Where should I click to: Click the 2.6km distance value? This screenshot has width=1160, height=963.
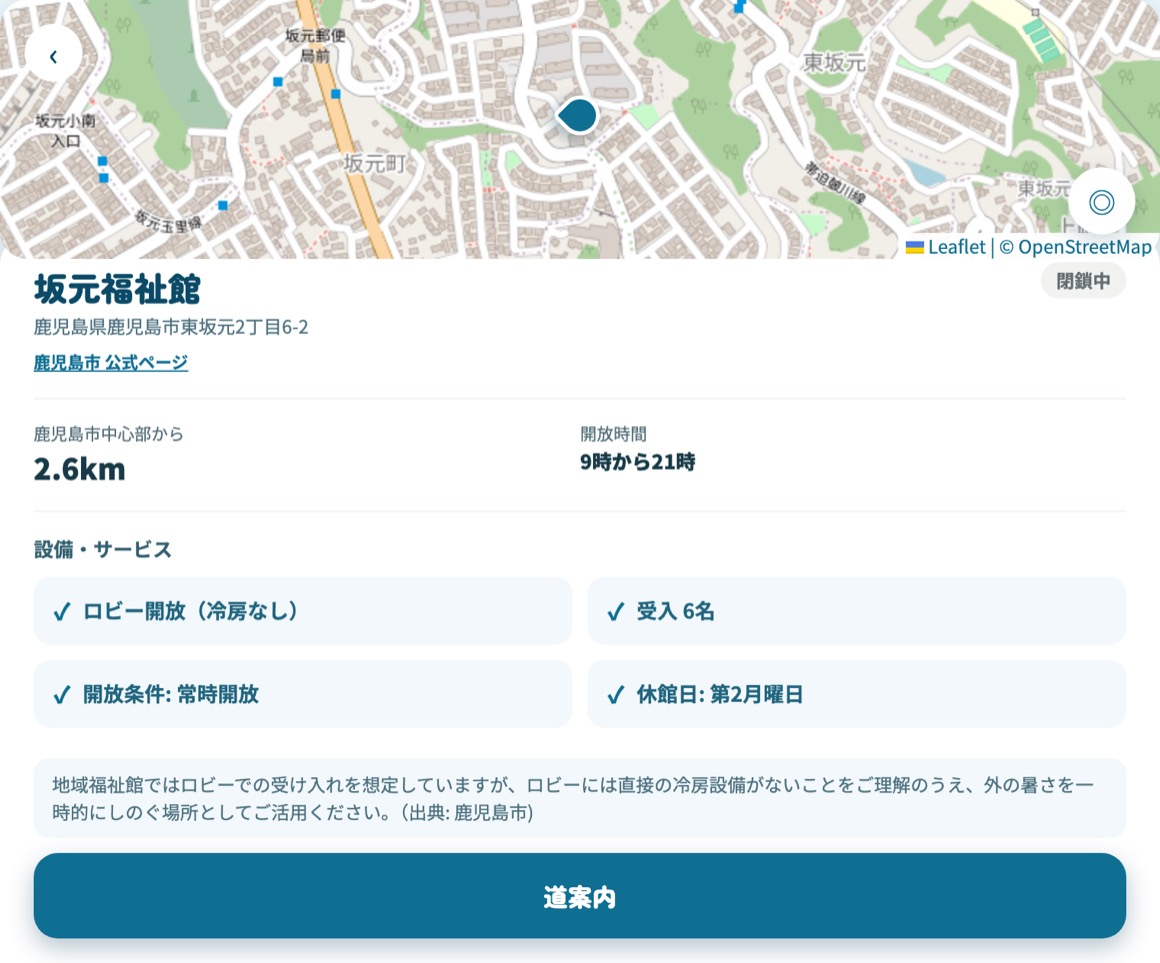click(79, 470)
